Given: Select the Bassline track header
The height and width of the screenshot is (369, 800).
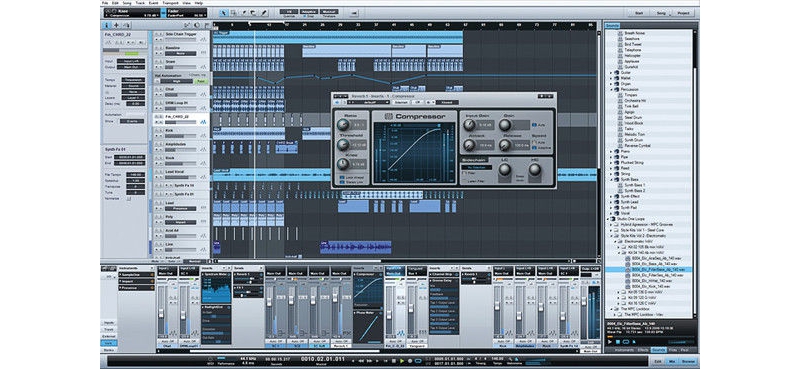Looking at the screenshot, I should pyautogui.click(x=181, y=50).
